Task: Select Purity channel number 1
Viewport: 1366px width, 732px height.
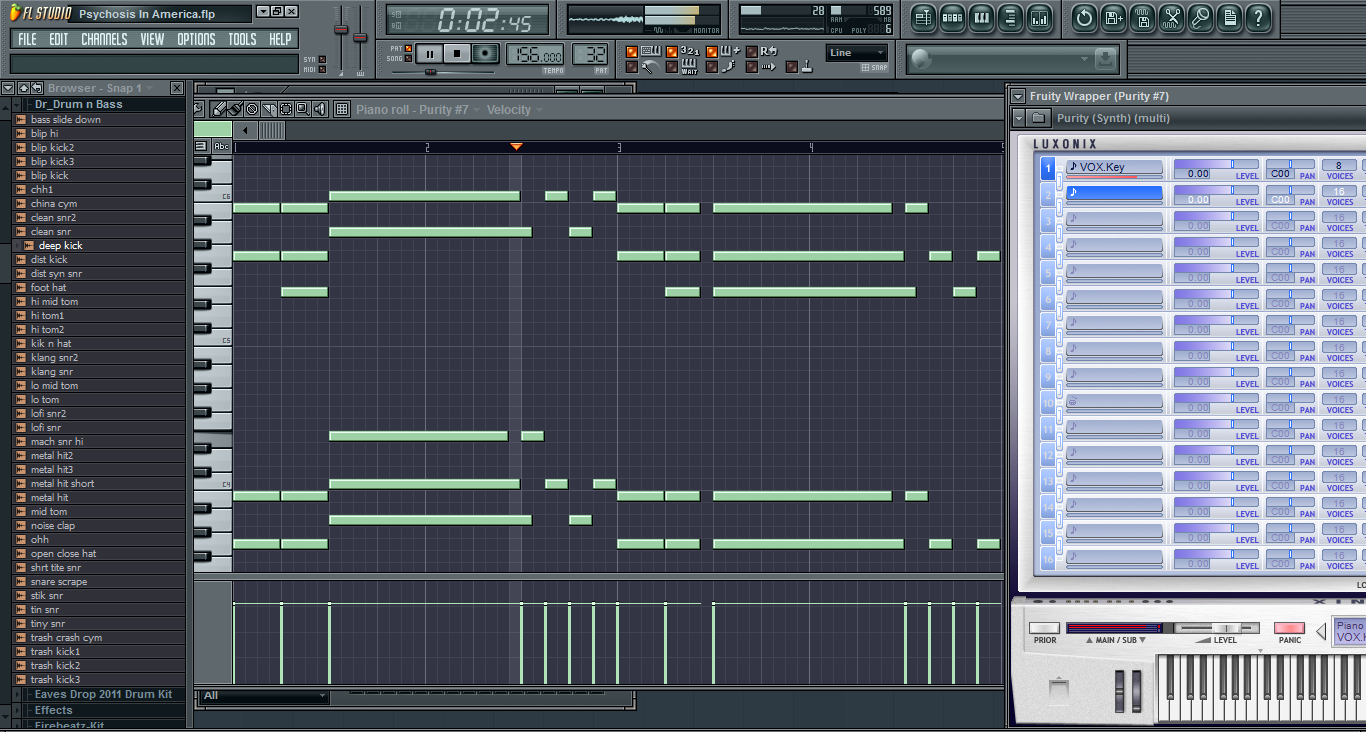Action: 1048,168
